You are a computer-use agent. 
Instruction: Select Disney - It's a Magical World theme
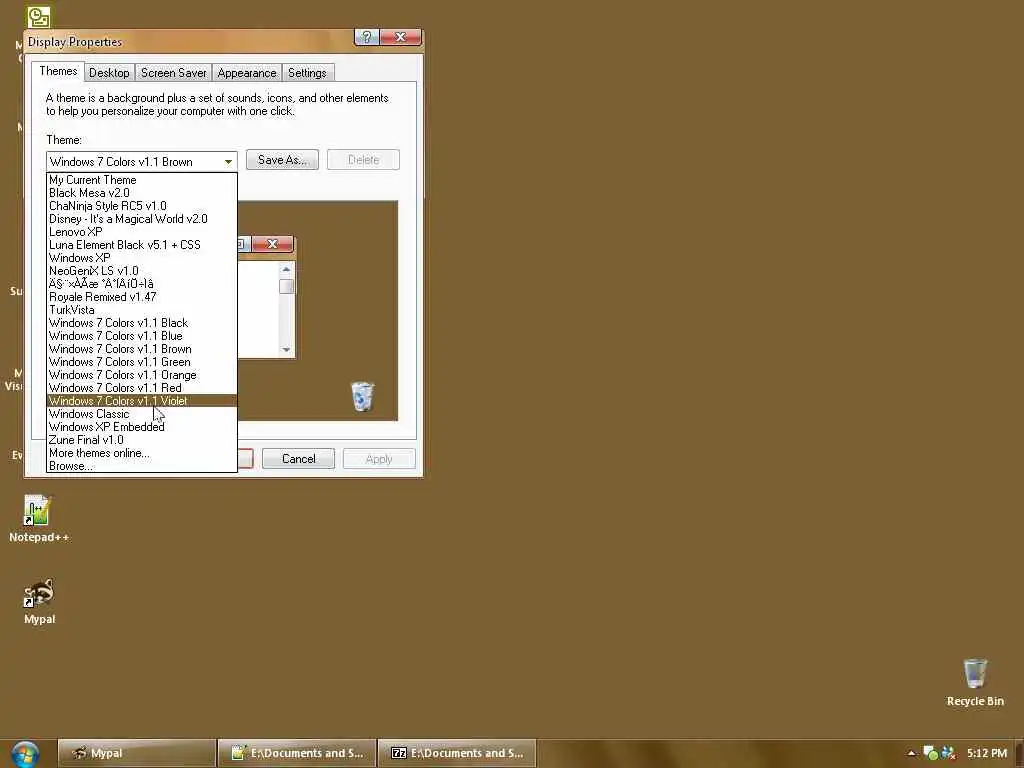coord(142,219)
